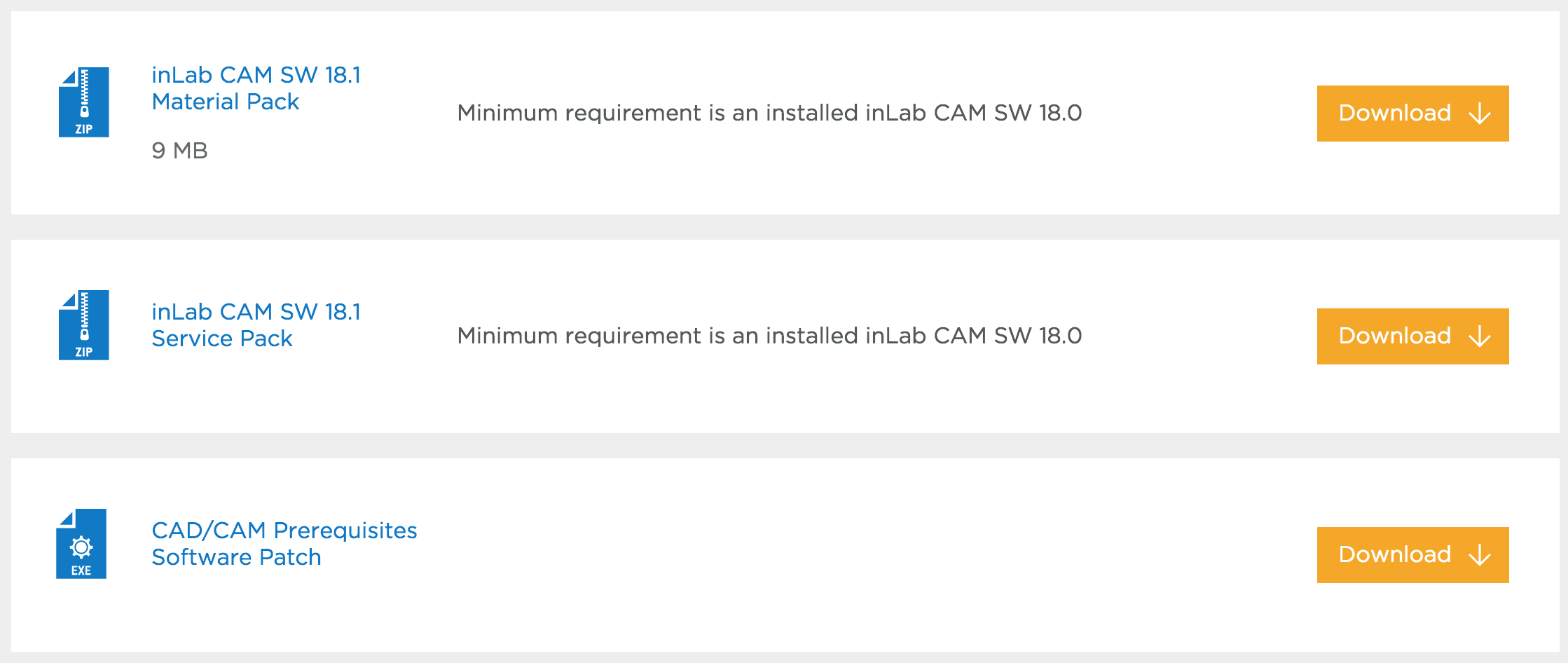Click the ZIP file icon for Service Pack

83,325
